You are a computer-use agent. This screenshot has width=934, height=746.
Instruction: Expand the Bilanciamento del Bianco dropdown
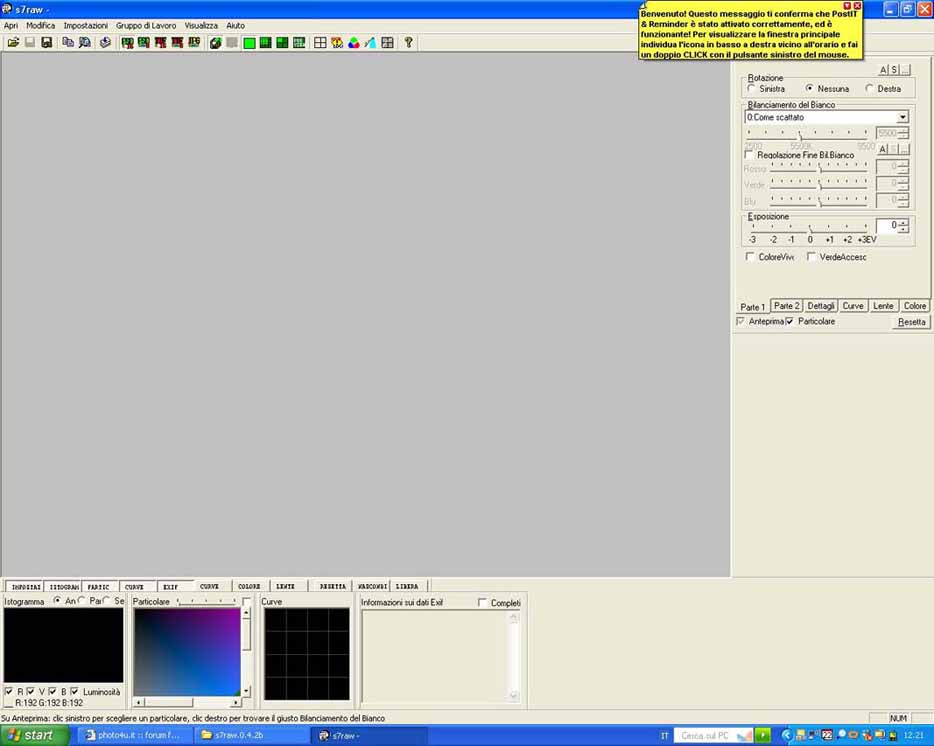coord(902,117)
